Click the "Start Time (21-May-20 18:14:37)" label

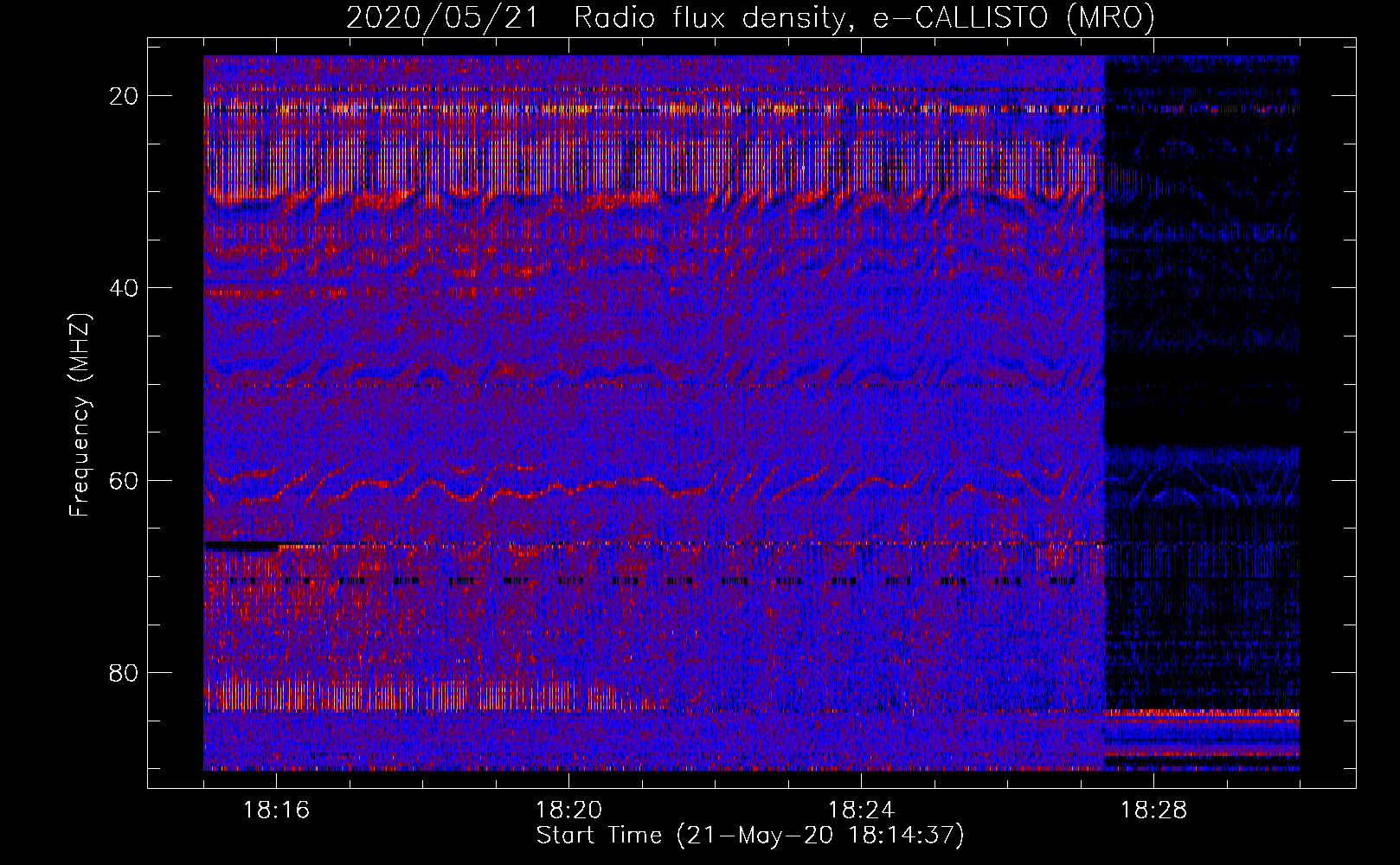pos(750,836)
